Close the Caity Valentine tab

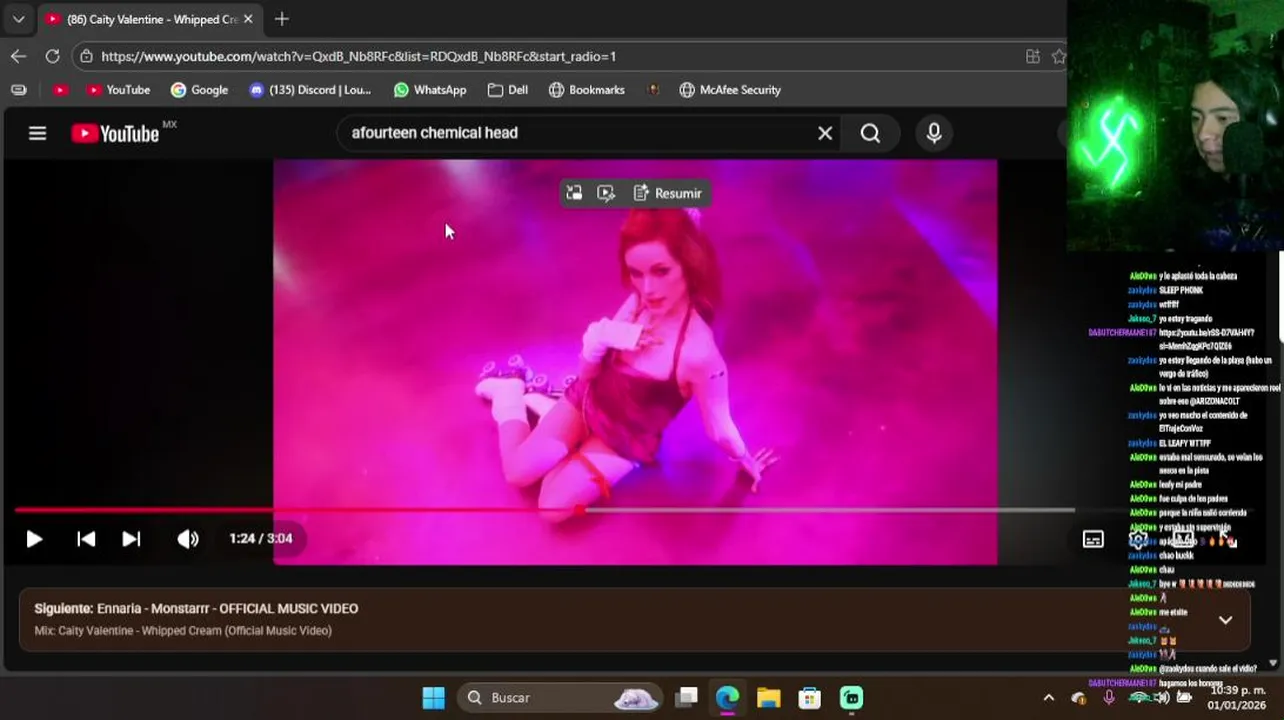coord(248,19)
